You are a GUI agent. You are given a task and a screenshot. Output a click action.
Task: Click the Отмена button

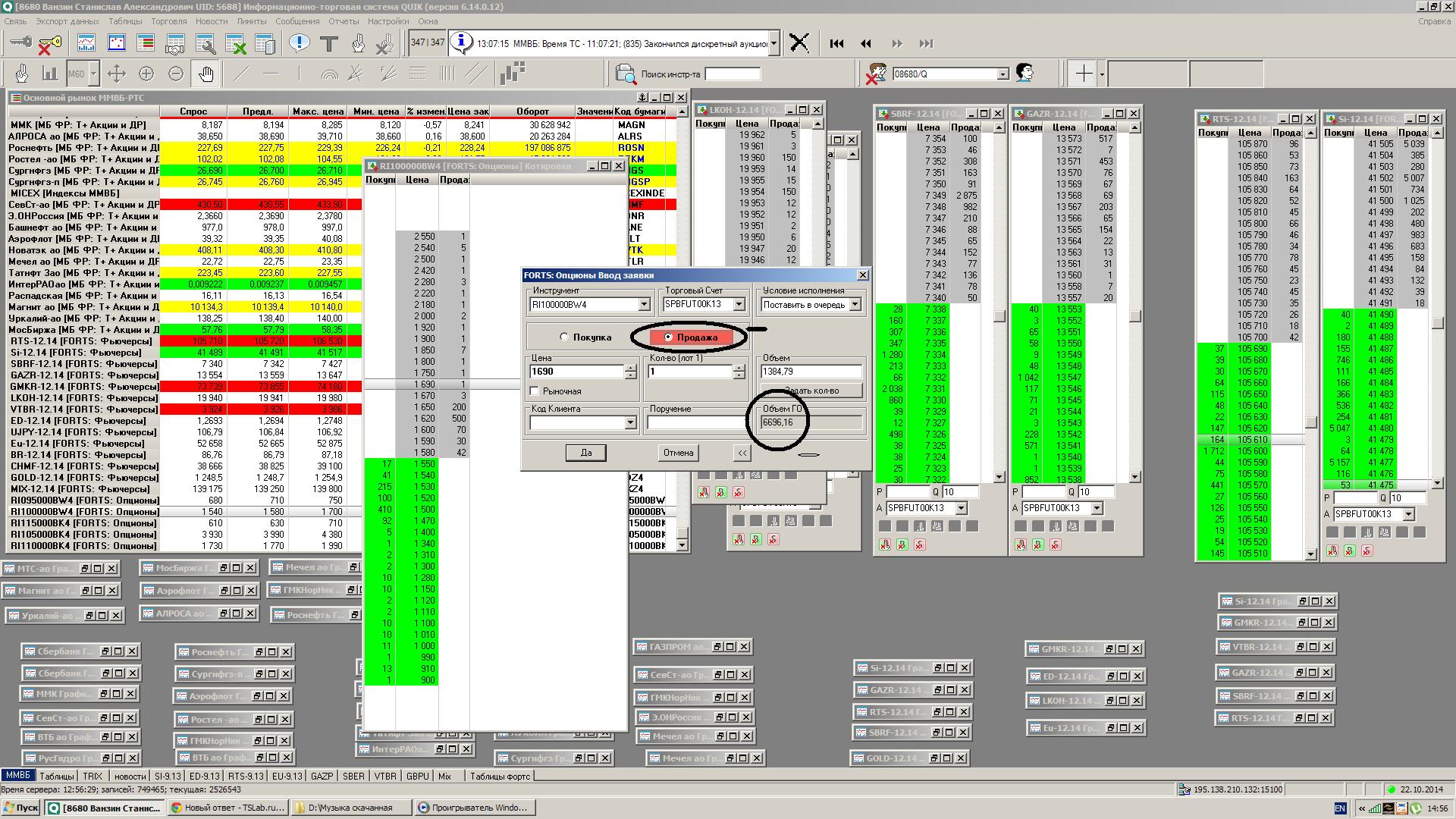(x=678, y=453)
